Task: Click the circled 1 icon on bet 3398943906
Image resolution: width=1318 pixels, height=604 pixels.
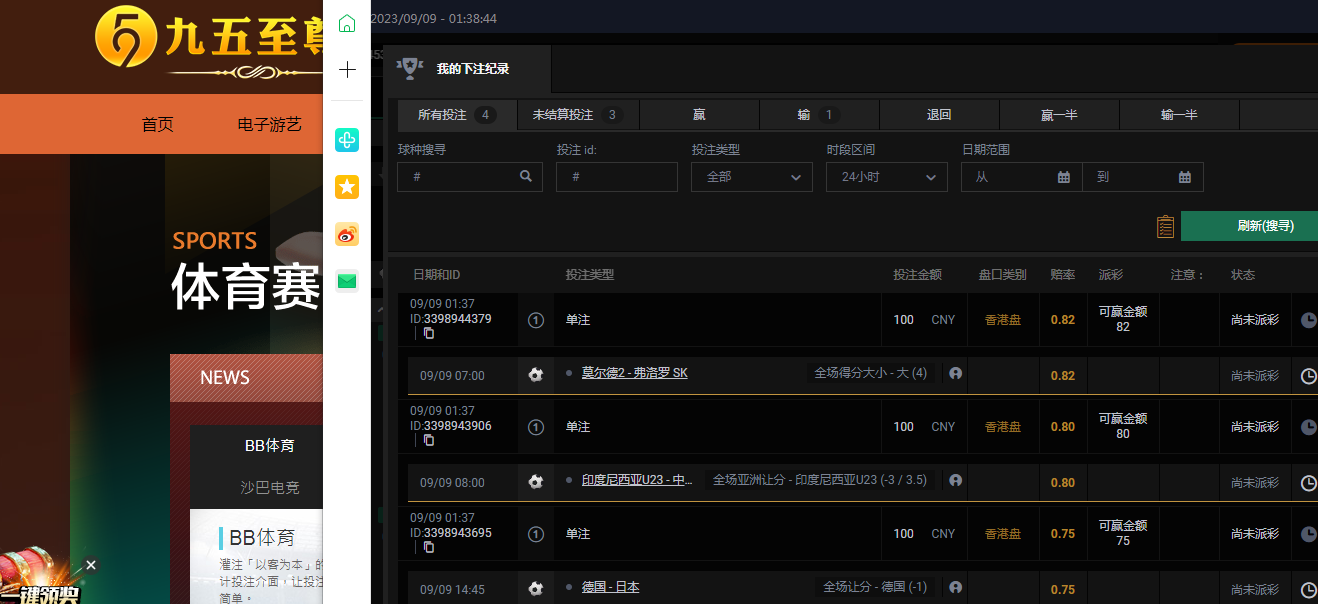Action: (536, 427)
